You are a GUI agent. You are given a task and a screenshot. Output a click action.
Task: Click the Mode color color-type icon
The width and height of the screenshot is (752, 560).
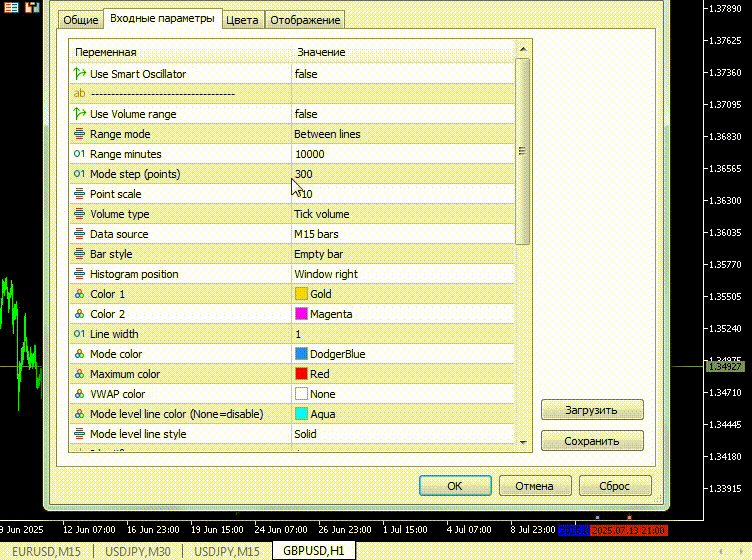tap(80, 354)
